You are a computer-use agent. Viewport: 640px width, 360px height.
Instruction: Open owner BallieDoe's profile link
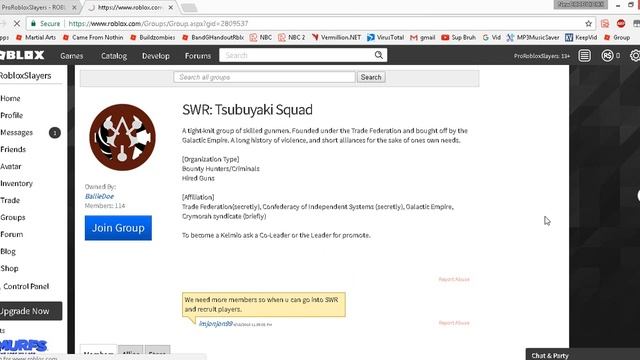point(99,196)
